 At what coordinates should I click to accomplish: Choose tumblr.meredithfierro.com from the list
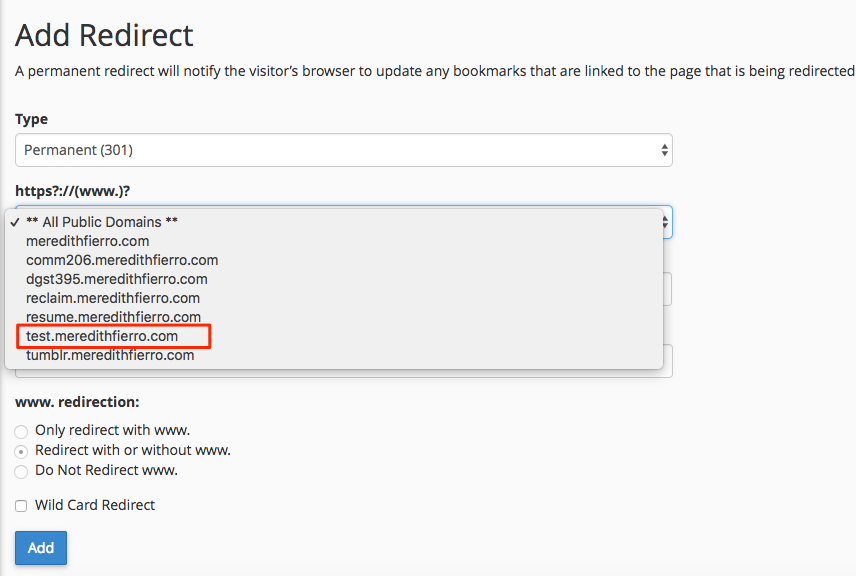pos(110,355)
